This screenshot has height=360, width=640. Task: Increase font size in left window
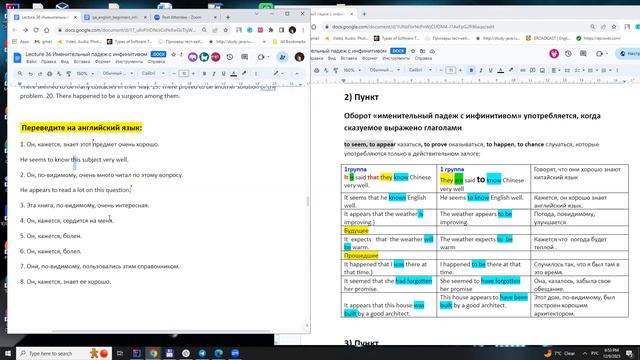[x=193, y=74]
